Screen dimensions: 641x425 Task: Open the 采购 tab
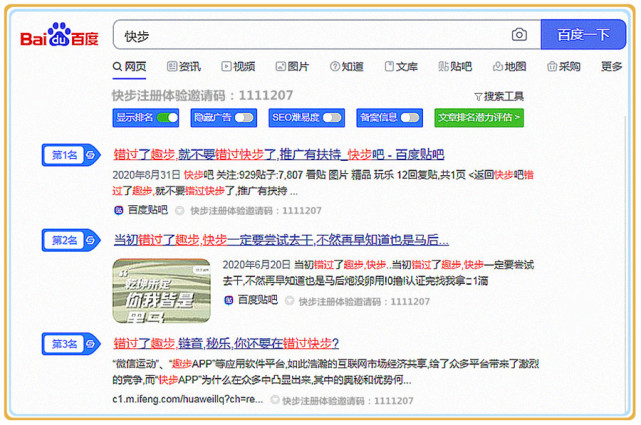(x=564, y=66)
